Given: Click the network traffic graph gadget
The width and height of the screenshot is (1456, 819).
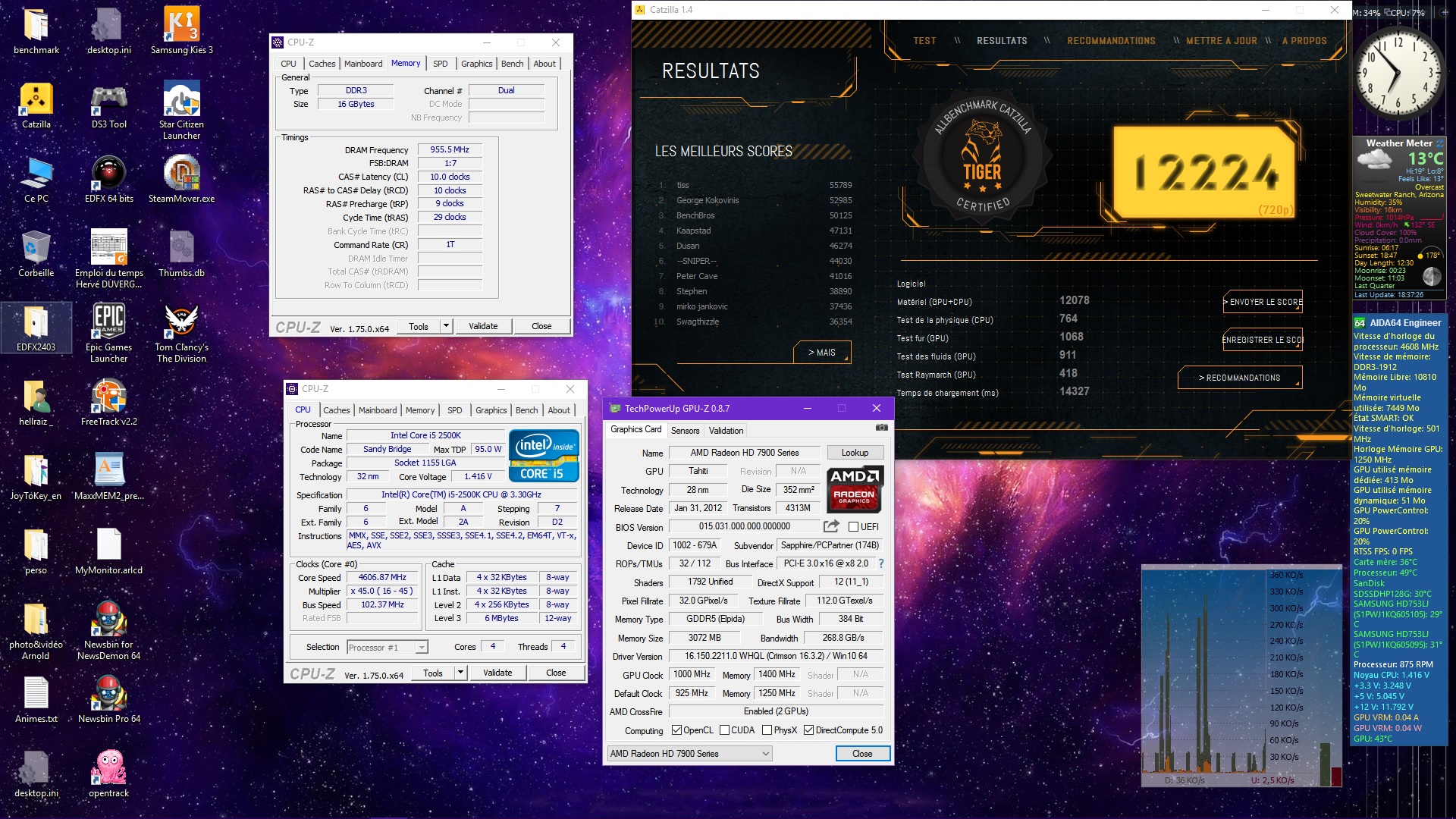Looking at the screenshot, I should click(x=1241, y=676).
